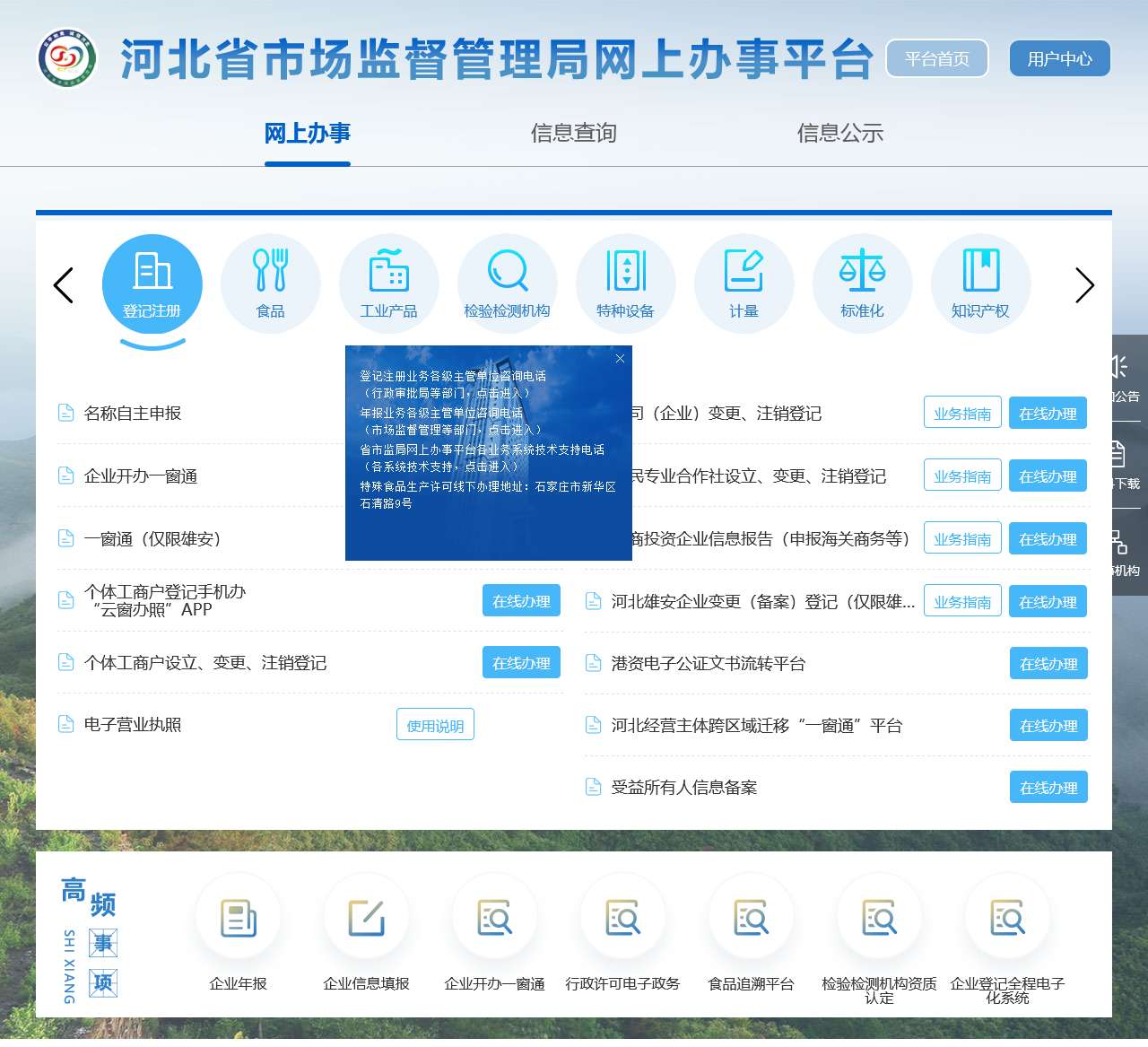Viewport: 1148px width, 1047px height.
Task: Open the 知识产权 book icon
Action: pyautogui.click(x=981, y=284)
